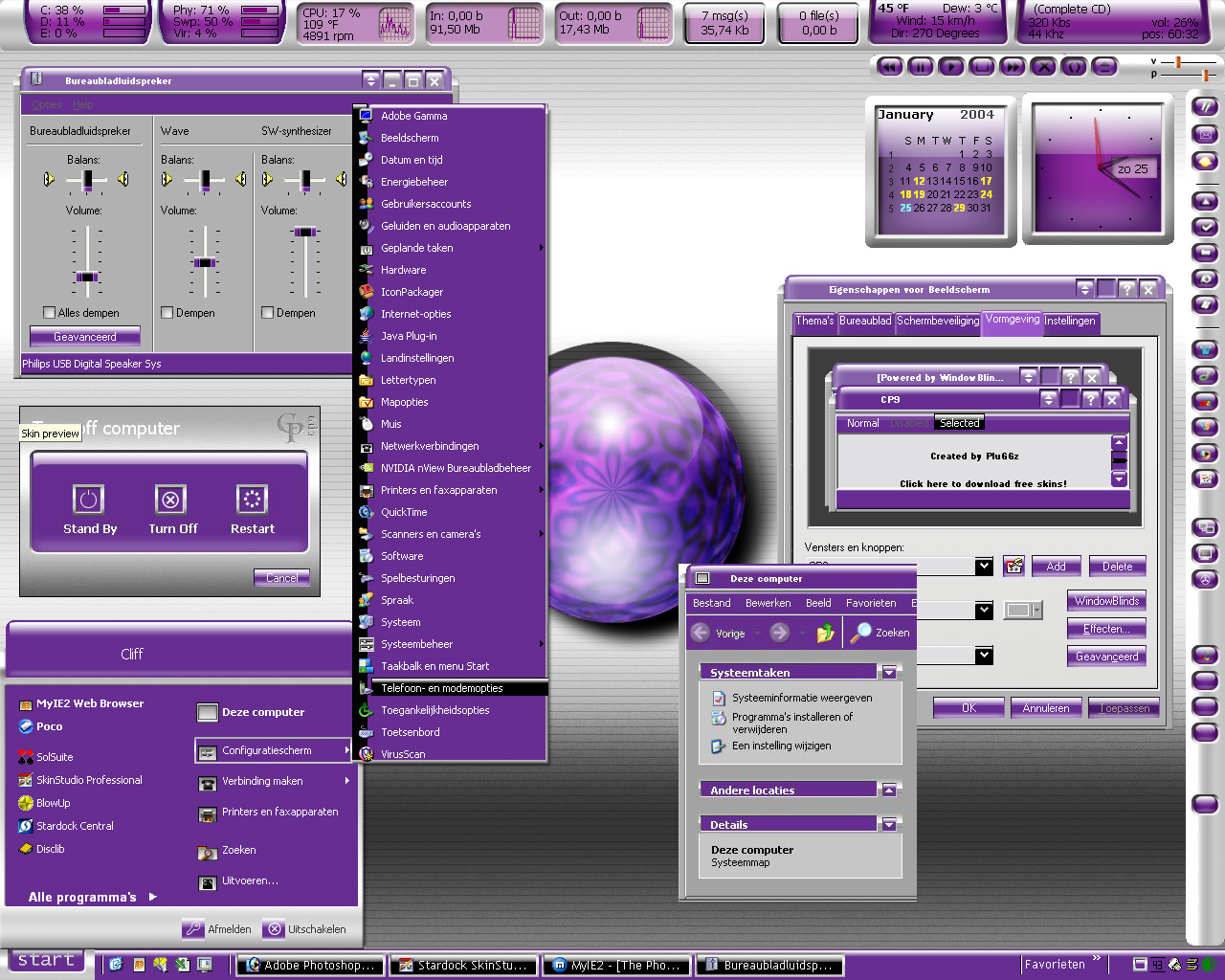The height and width of the screenshot is (980, 1225).
Task: Click the Zoeken magnifier in Deze computer
Action: (x=860, y=633)
